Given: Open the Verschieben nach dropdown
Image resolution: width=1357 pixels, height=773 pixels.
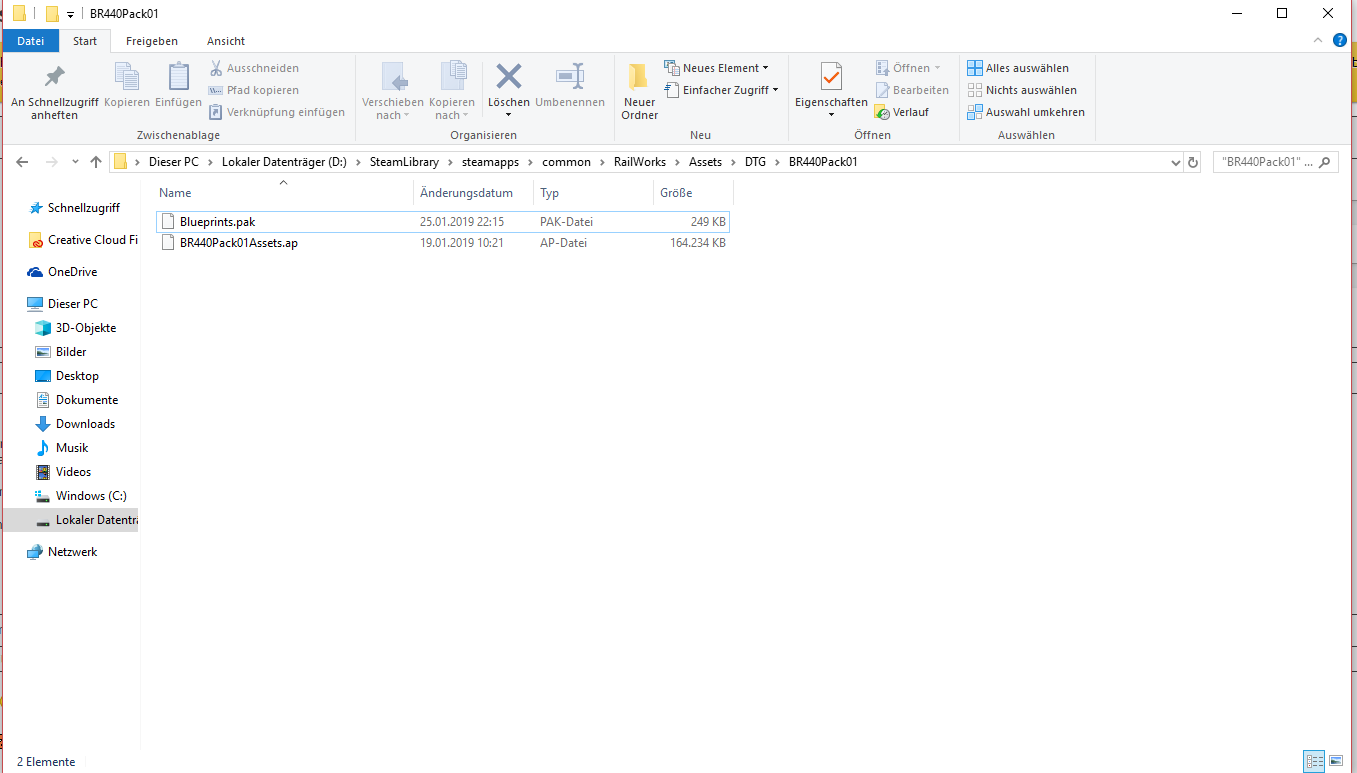Looking at the screenshot, I should 393,92.
